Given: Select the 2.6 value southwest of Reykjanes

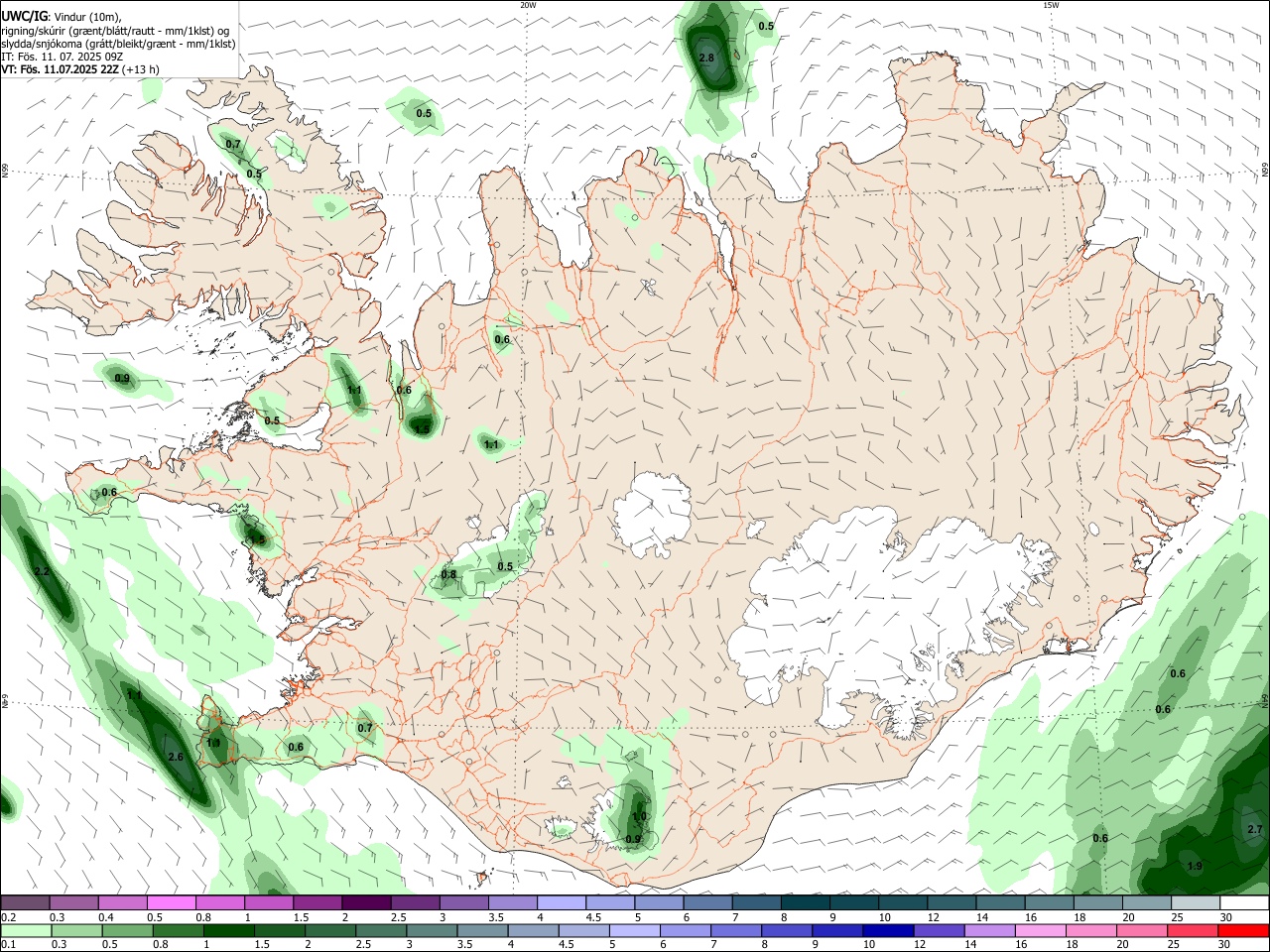Looking at the screenshot, I should (x=176, y=757).
